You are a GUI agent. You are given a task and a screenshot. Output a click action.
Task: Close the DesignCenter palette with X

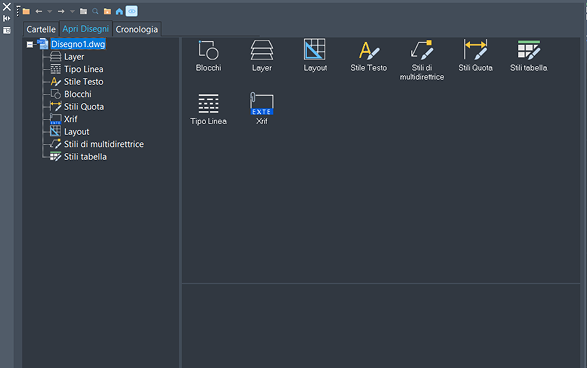[x=7, y=6]
